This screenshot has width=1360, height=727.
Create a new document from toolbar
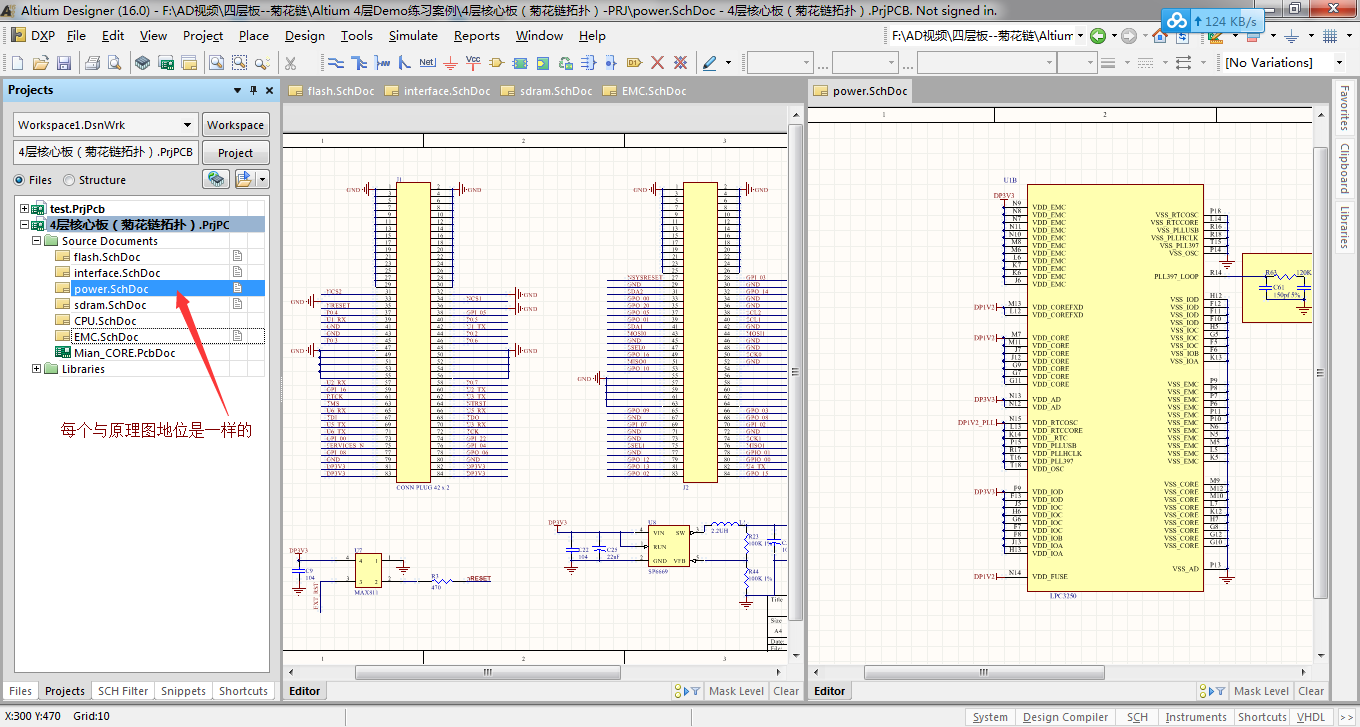pyautogui.click(x=19, y=63)
